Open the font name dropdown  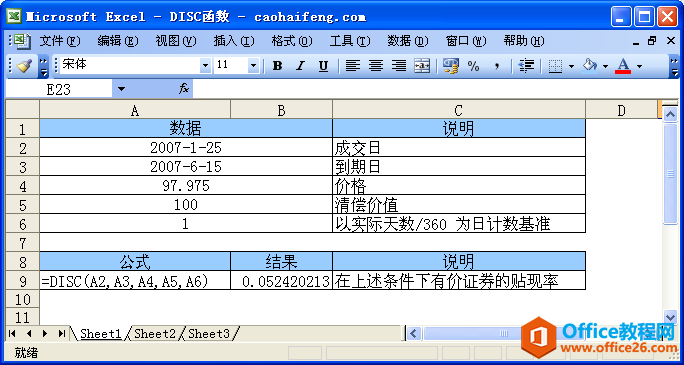[x=205, y=66]
